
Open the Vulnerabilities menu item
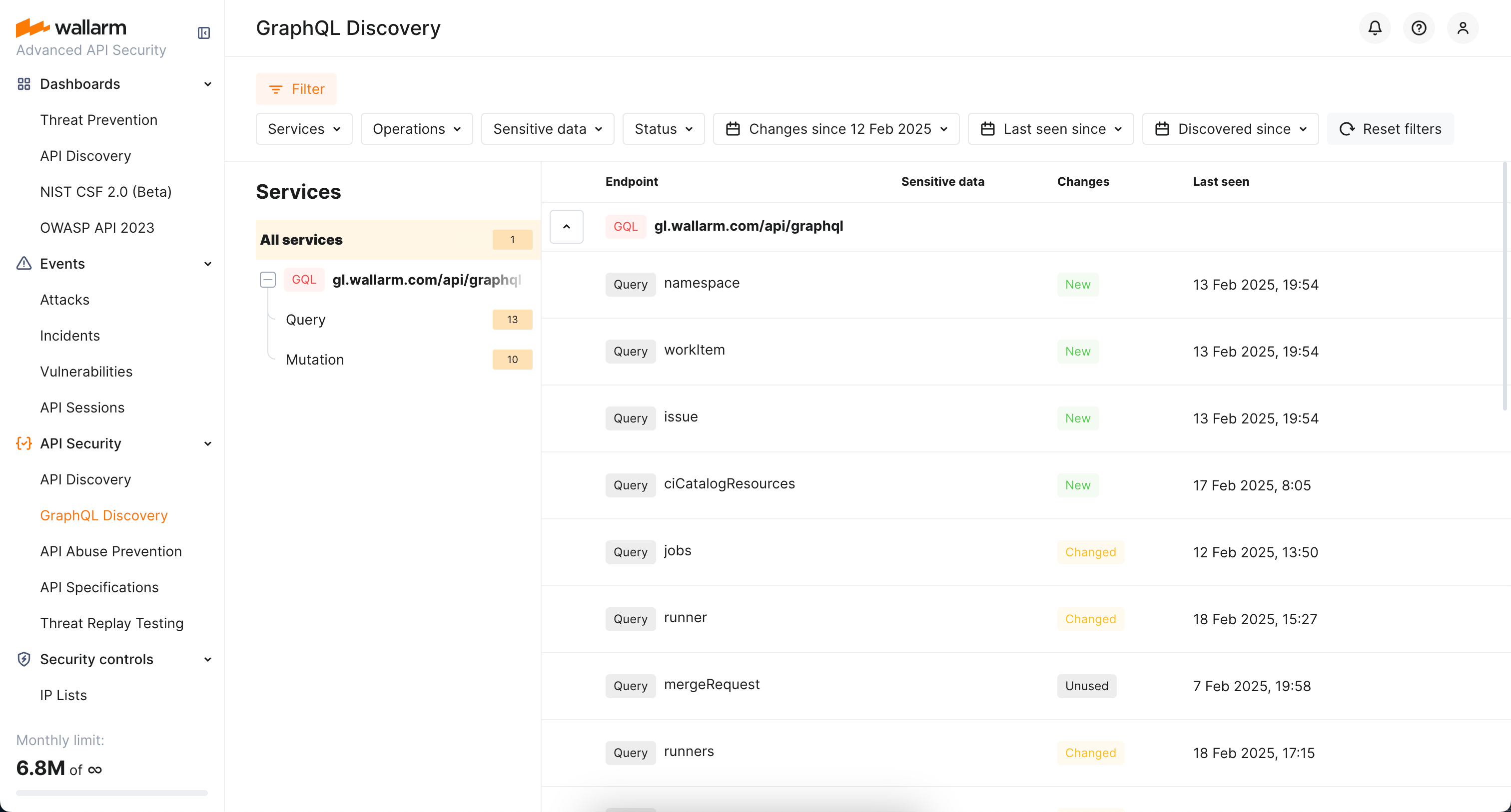click(86, 372)
